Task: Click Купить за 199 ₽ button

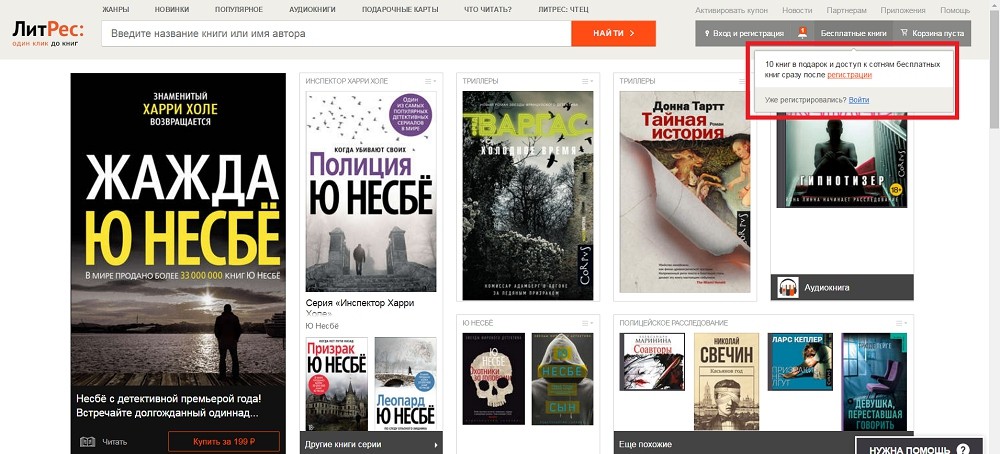Action: coord(224,441)
